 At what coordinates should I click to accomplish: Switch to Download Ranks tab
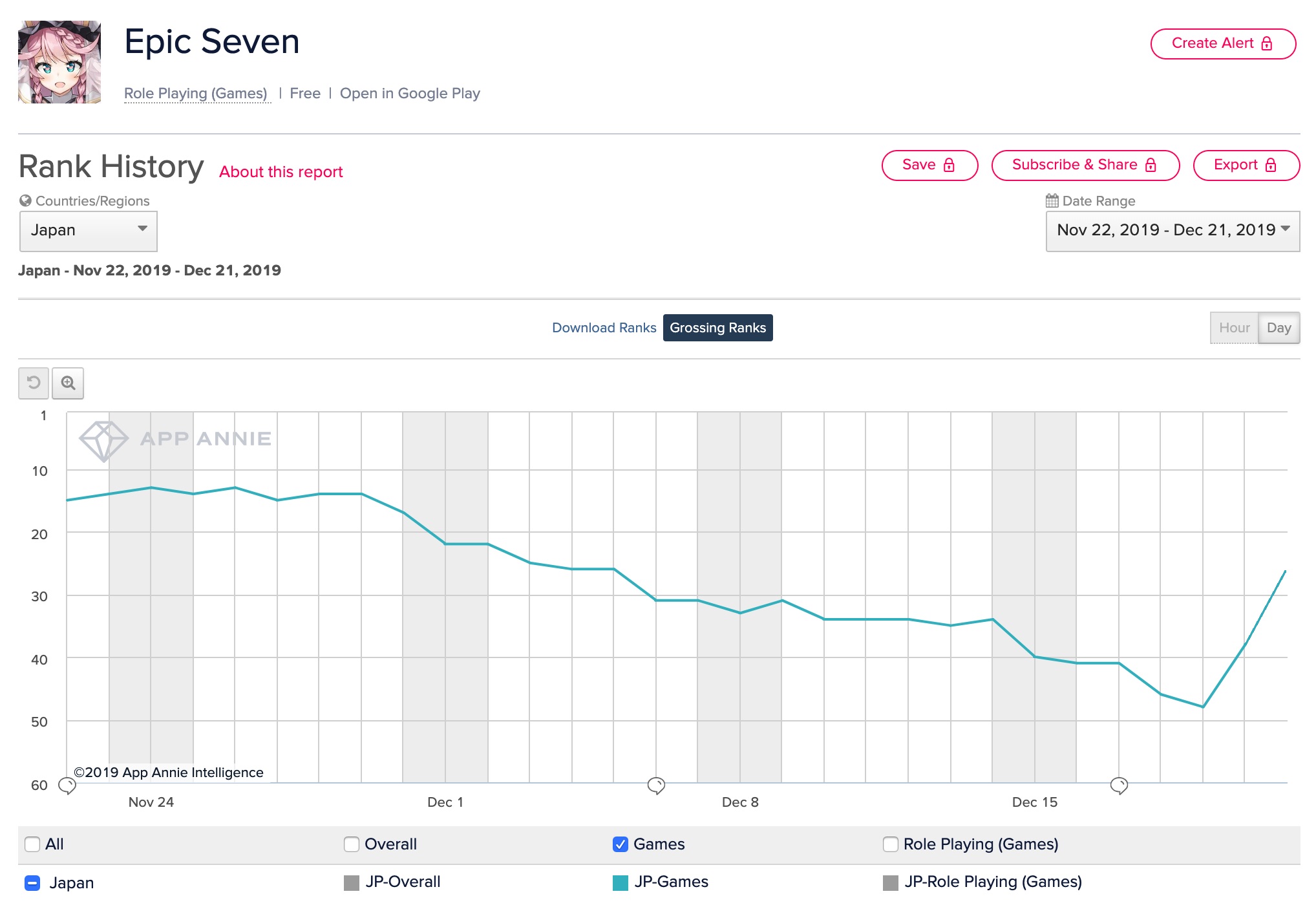pyautogui.click(x=604, y=328)
